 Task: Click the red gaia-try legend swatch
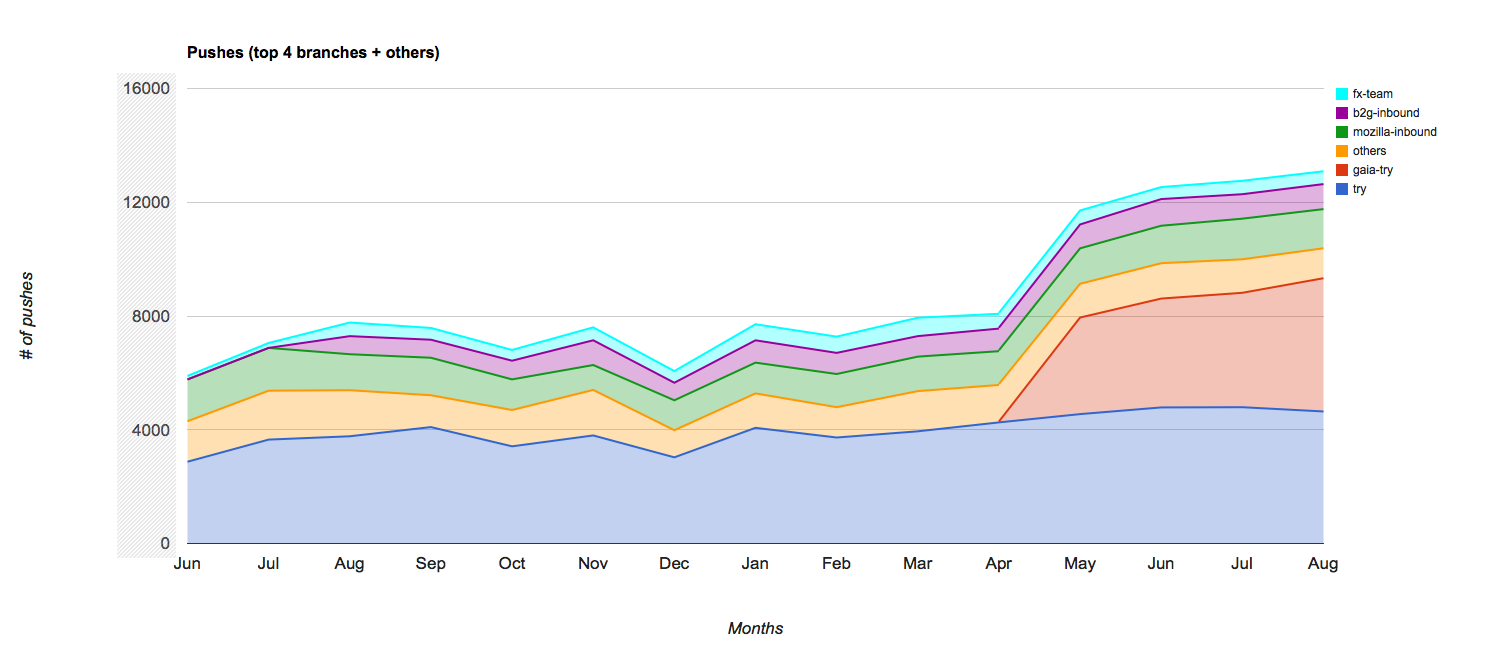coord(1342,170)
